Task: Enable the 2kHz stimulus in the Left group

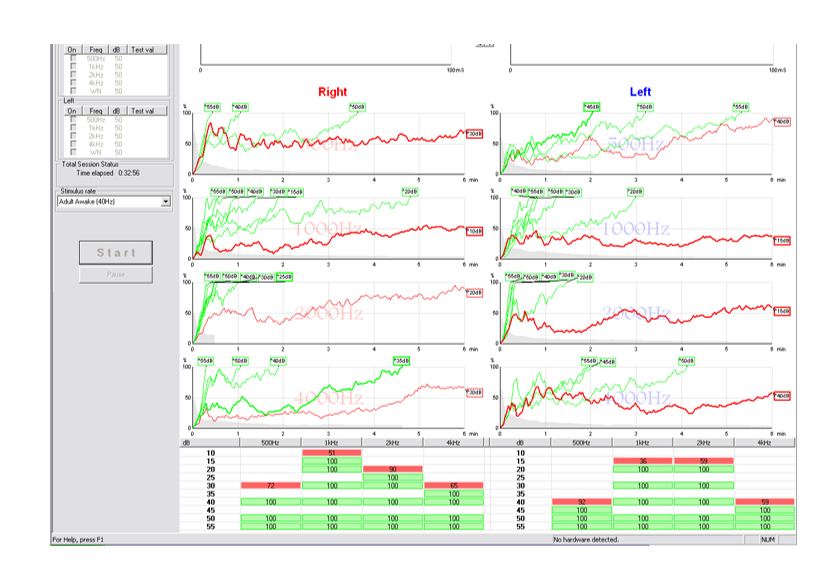Action: (73, 136)
